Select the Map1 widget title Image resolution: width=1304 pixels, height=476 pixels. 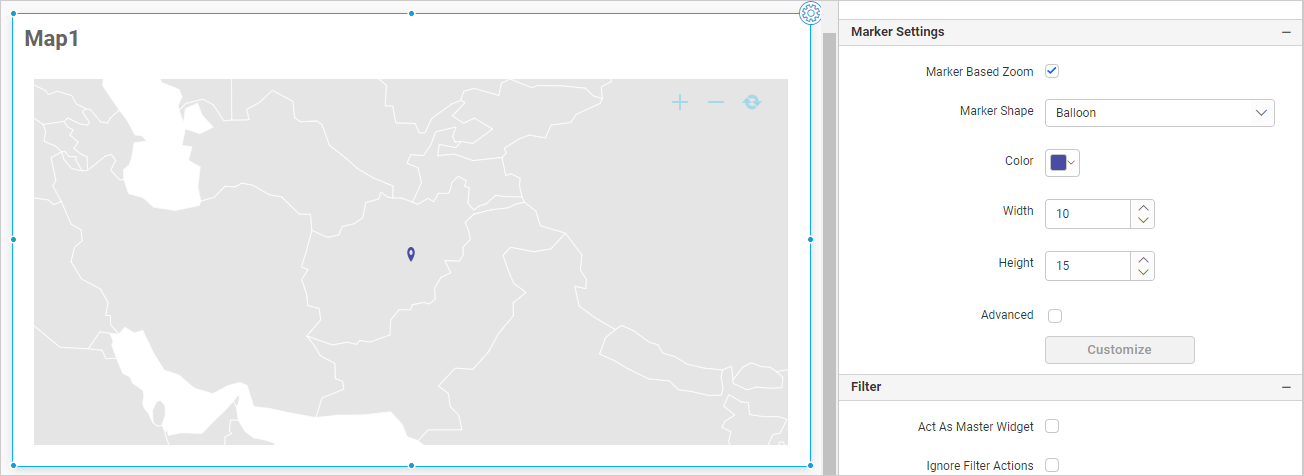52,39
